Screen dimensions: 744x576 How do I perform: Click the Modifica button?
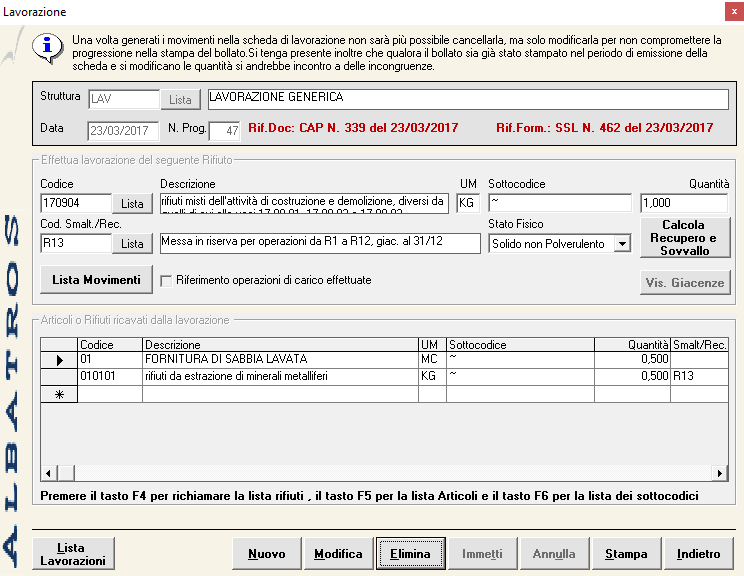pos(338,554)
